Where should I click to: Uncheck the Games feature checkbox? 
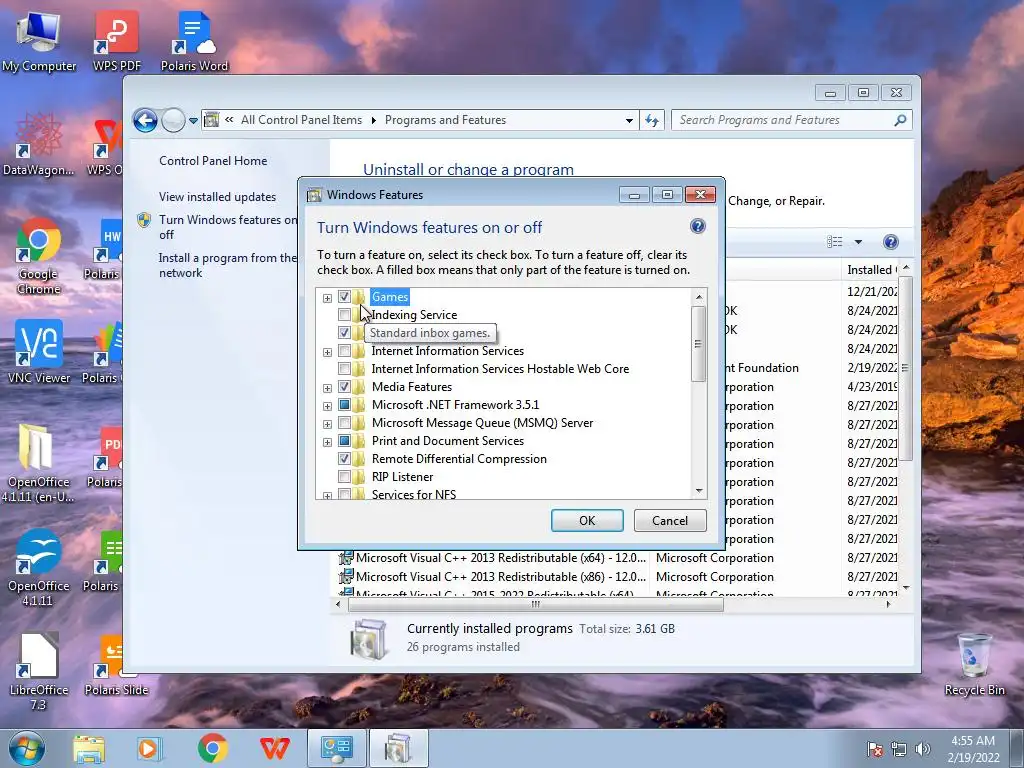click(x=344, y=296)
